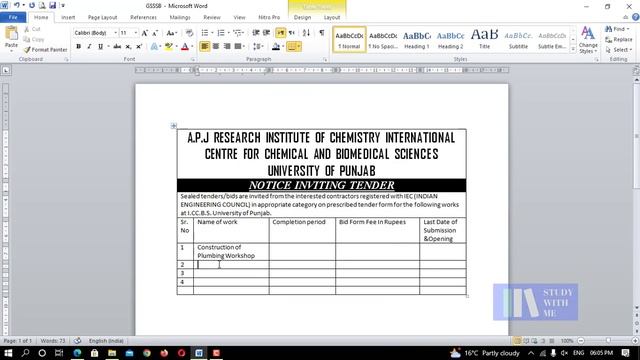The image size is (640, 360).
Task: Set right-to-left text direction
Action: tap(291, 33)
